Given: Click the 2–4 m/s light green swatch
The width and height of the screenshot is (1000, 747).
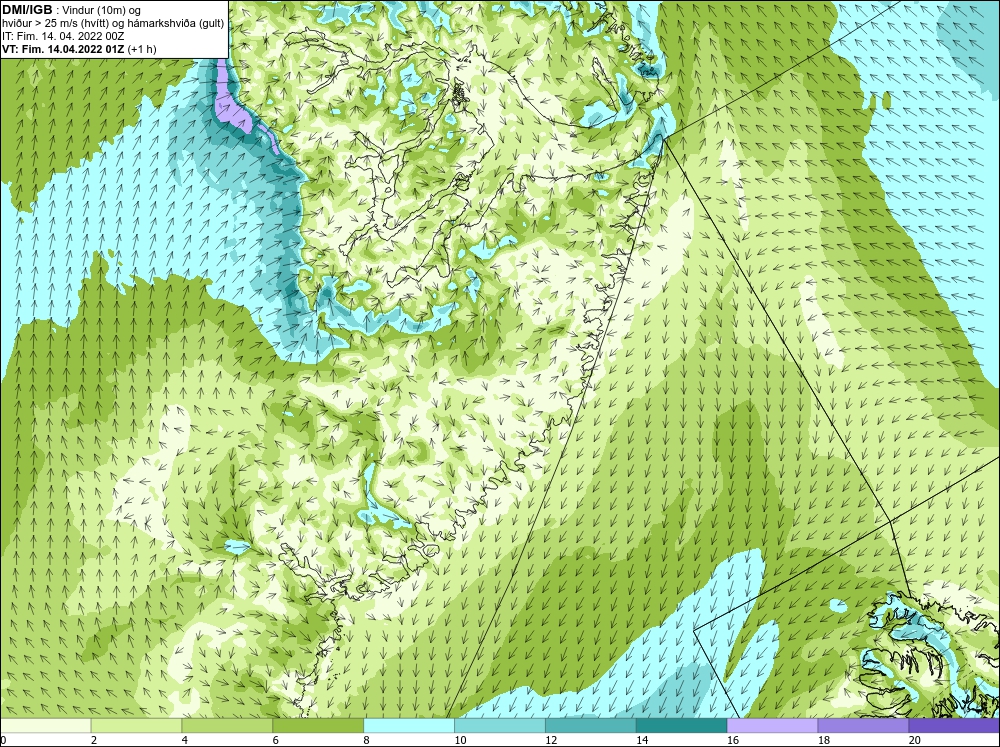Looking at the screenshot, I should (136, 726).
